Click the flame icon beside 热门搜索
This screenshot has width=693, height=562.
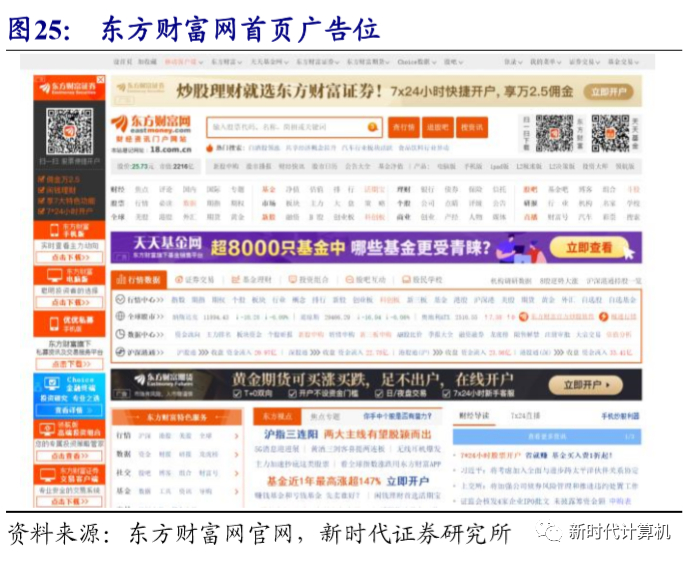[x=209, y=148]
